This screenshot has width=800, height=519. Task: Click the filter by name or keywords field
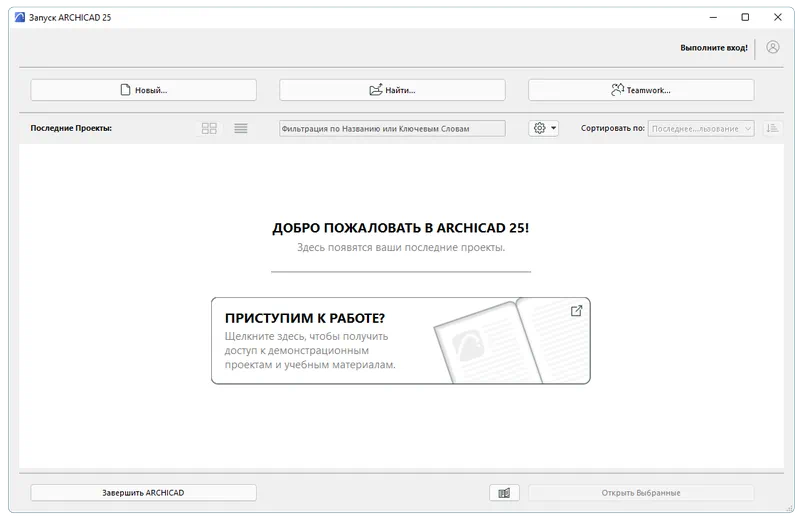point(392,129)
